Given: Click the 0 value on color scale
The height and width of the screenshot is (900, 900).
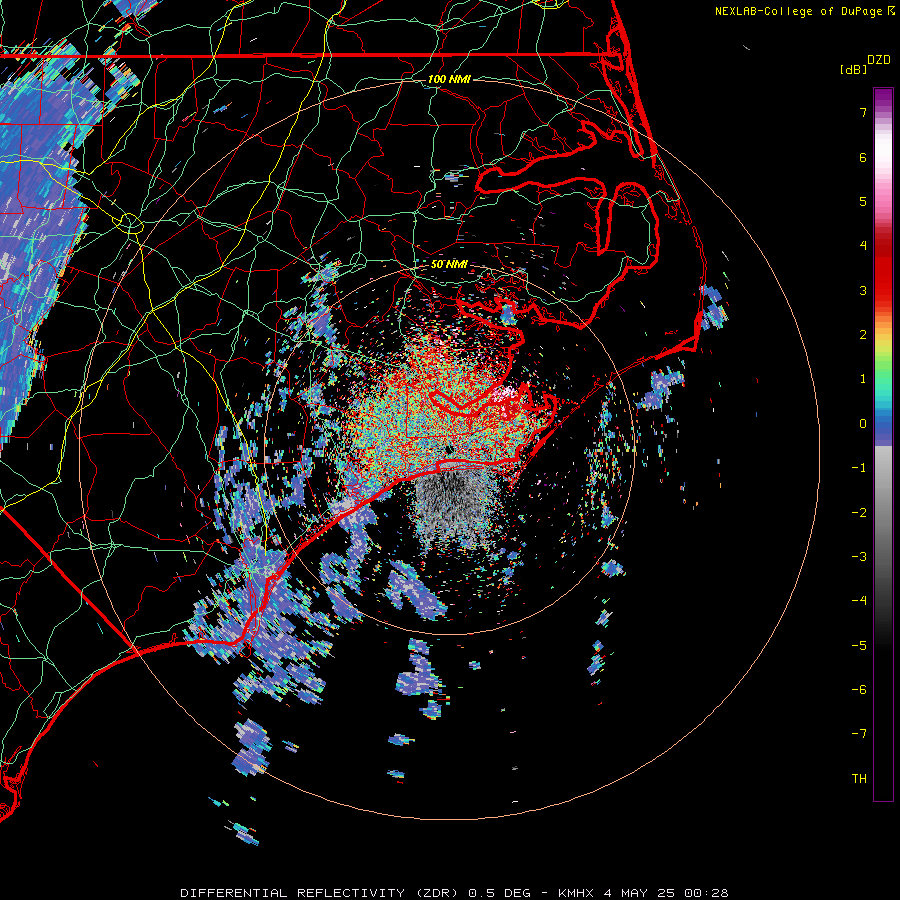Looking at the screenshot, I should pos(863,424).
